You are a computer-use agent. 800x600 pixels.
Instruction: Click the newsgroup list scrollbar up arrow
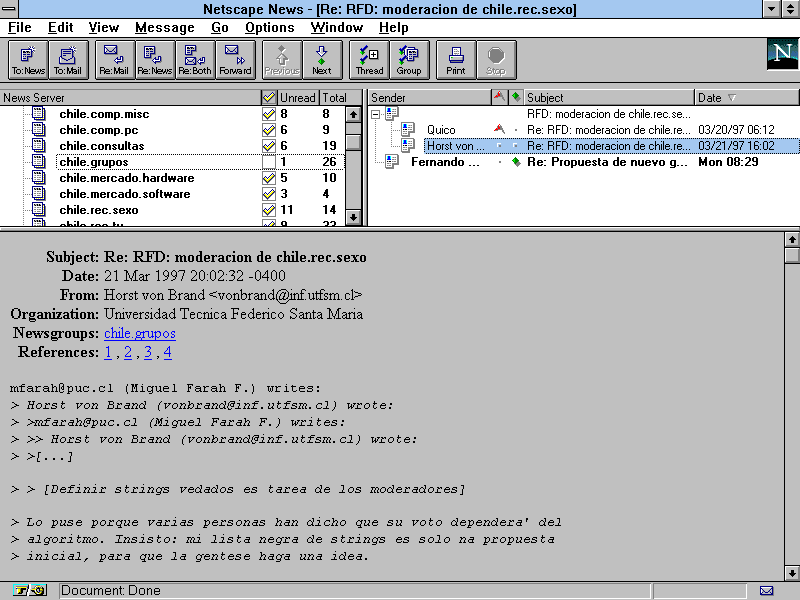[x=353, y=114]
